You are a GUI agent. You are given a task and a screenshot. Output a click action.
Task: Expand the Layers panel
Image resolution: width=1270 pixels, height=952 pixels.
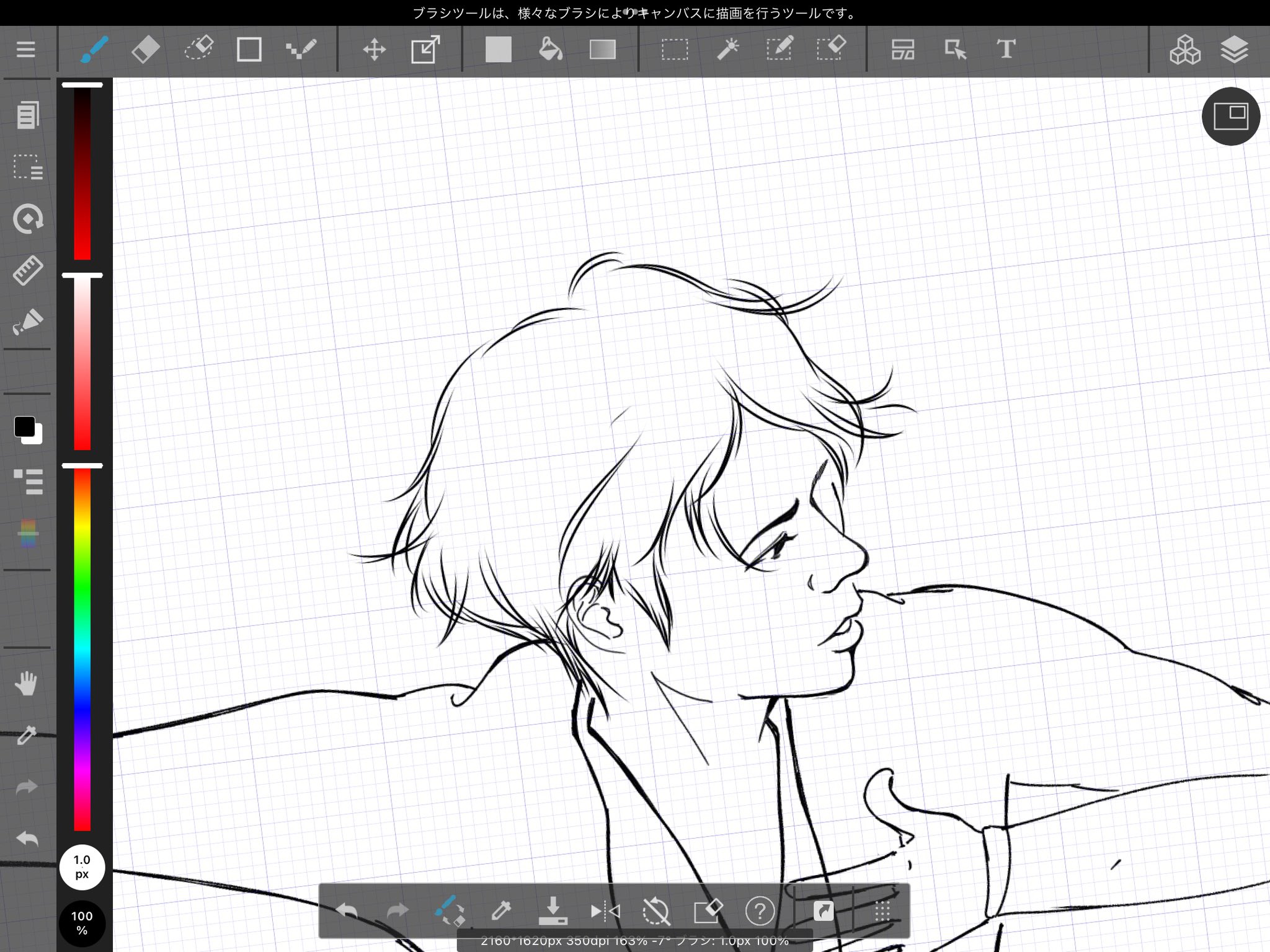[1234, 49]
